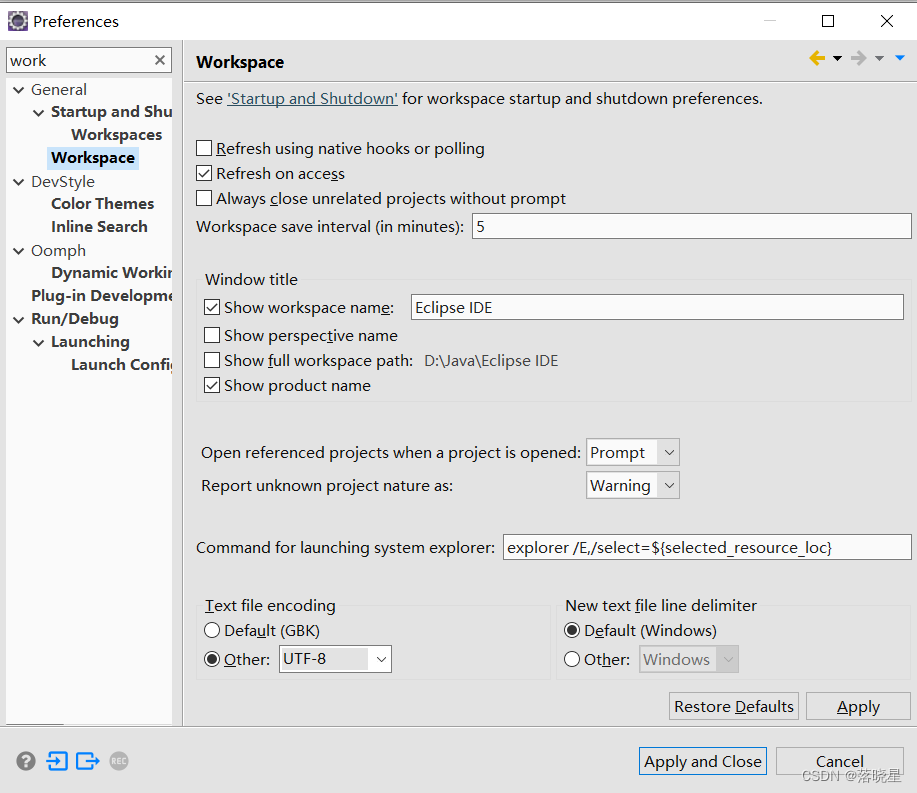The height and width of the screenshot is (793, 917).
Task: Select the Workspace tree item
Action: (x=93, y=158)
